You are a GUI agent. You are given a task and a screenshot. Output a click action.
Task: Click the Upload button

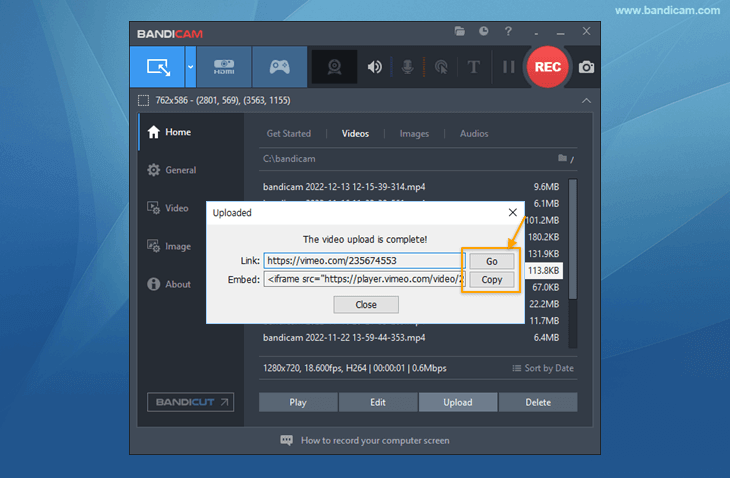tap(458, 402)
